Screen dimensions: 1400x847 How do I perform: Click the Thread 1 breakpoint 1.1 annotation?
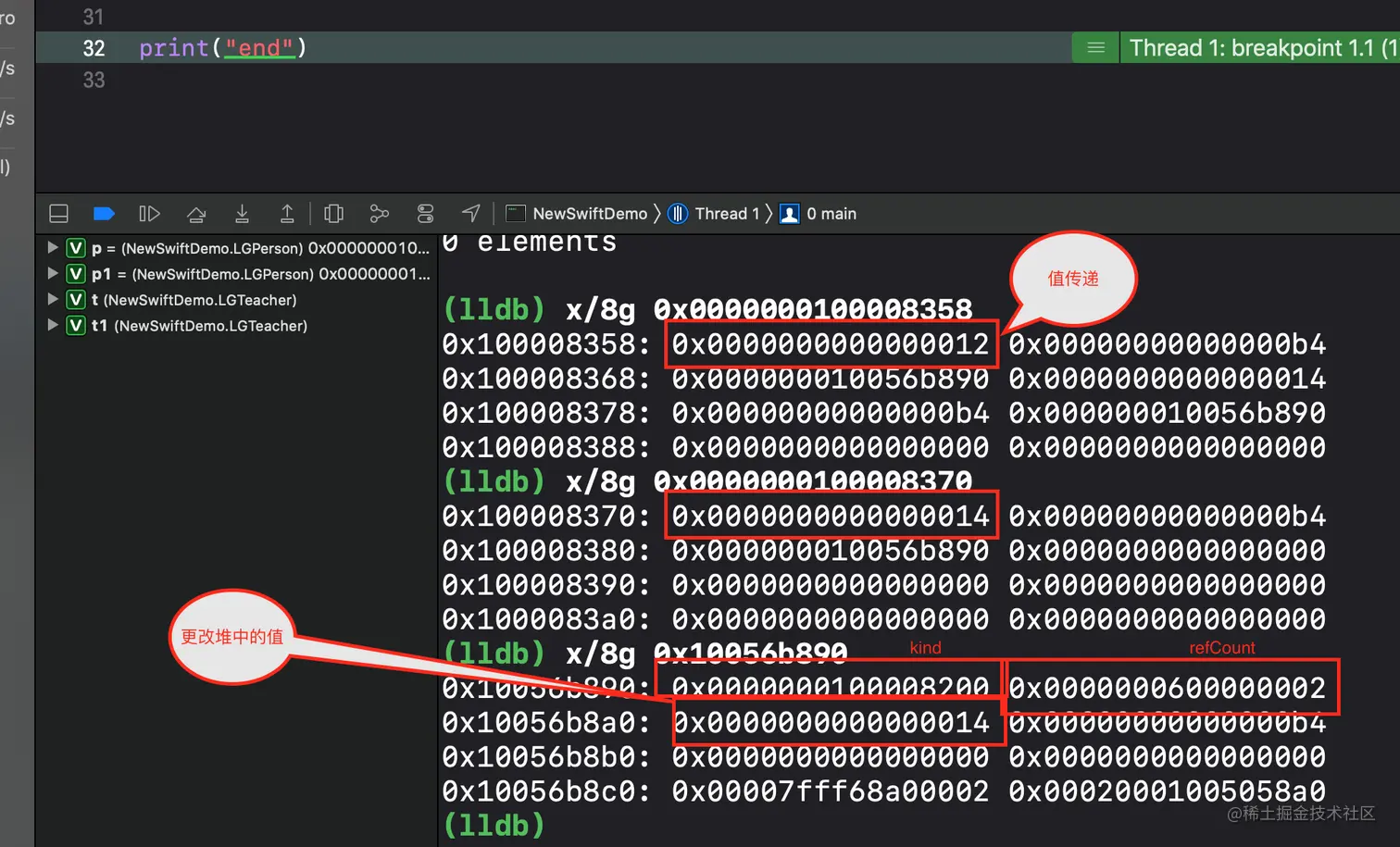[x=1260, y=48]
